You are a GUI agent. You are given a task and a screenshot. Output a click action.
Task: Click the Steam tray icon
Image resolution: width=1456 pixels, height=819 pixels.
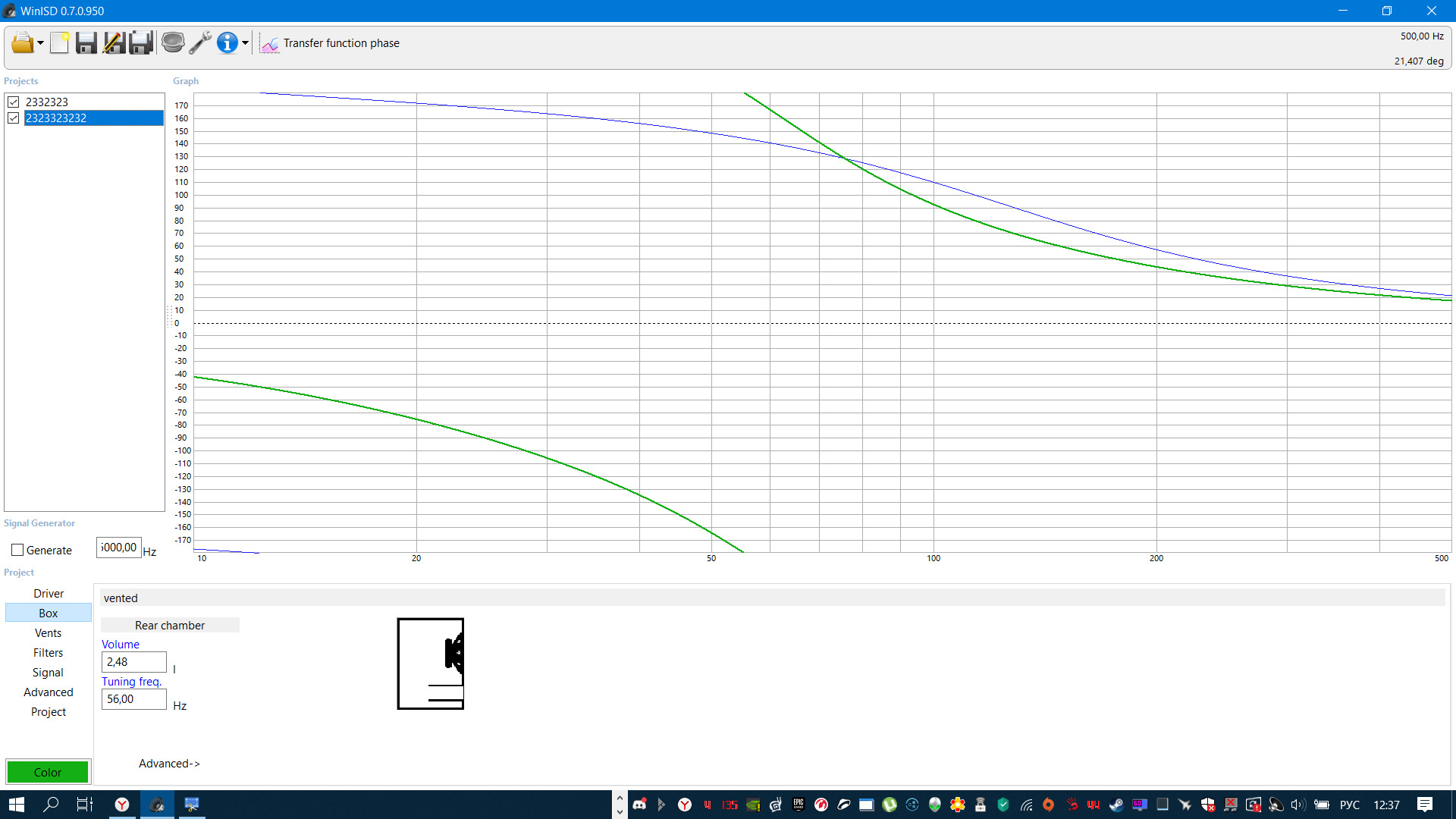coord(1116,805)
